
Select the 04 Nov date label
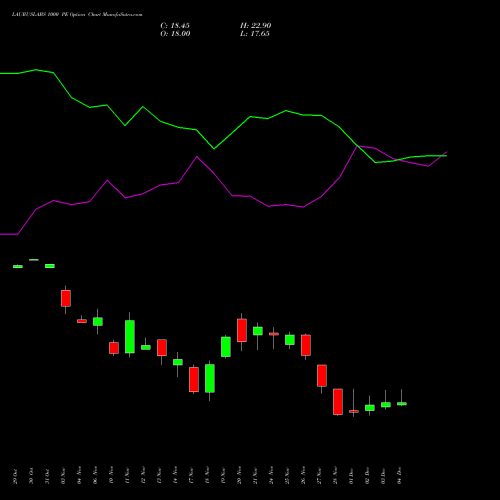coord(79,476)
